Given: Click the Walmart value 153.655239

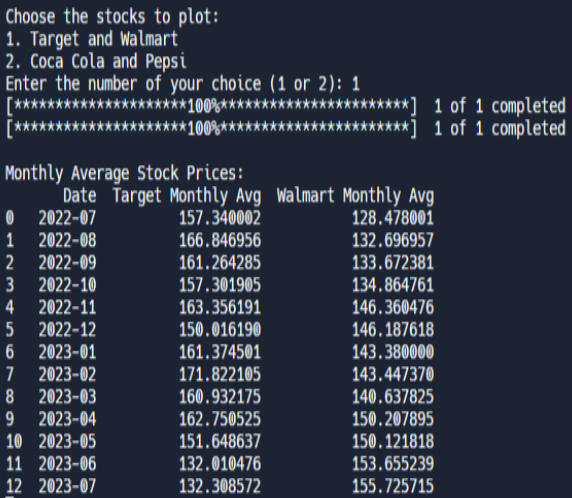Looking at the screenshot, I should [x=393, y=464].
